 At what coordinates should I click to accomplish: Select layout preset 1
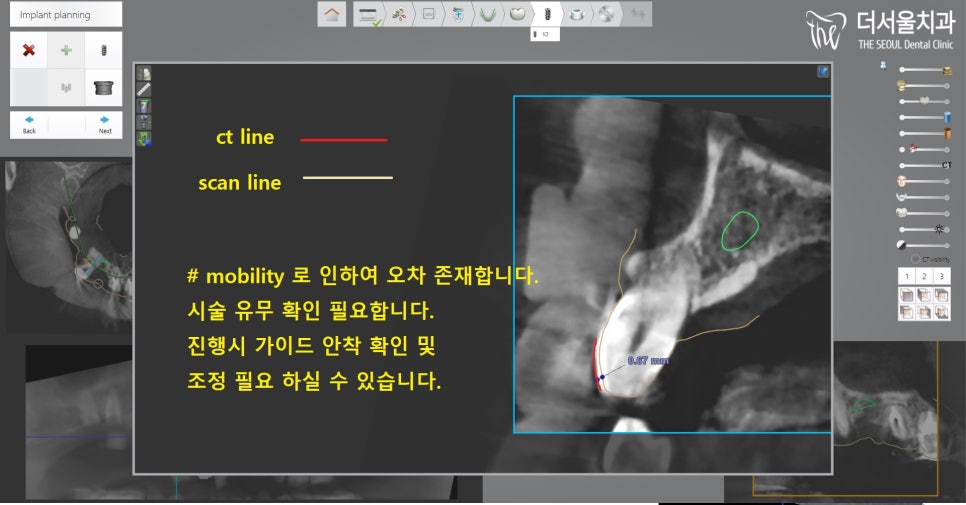click(905, 276)
